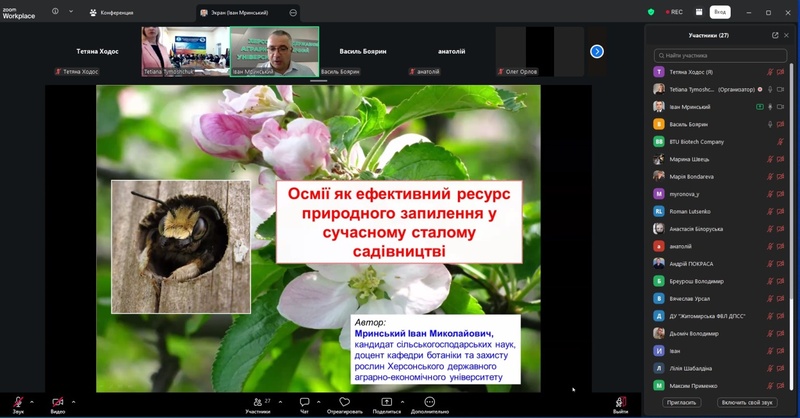
Task: Turn on the camera video button
Action: click(x=58, y=402)
